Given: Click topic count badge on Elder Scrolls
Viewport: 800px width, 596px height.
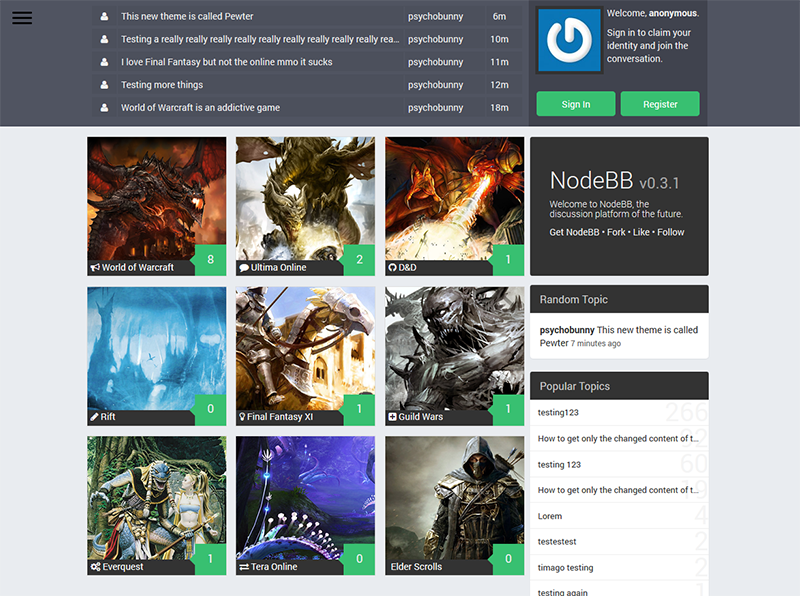Looking at the screenshot, I should [508, 559].
